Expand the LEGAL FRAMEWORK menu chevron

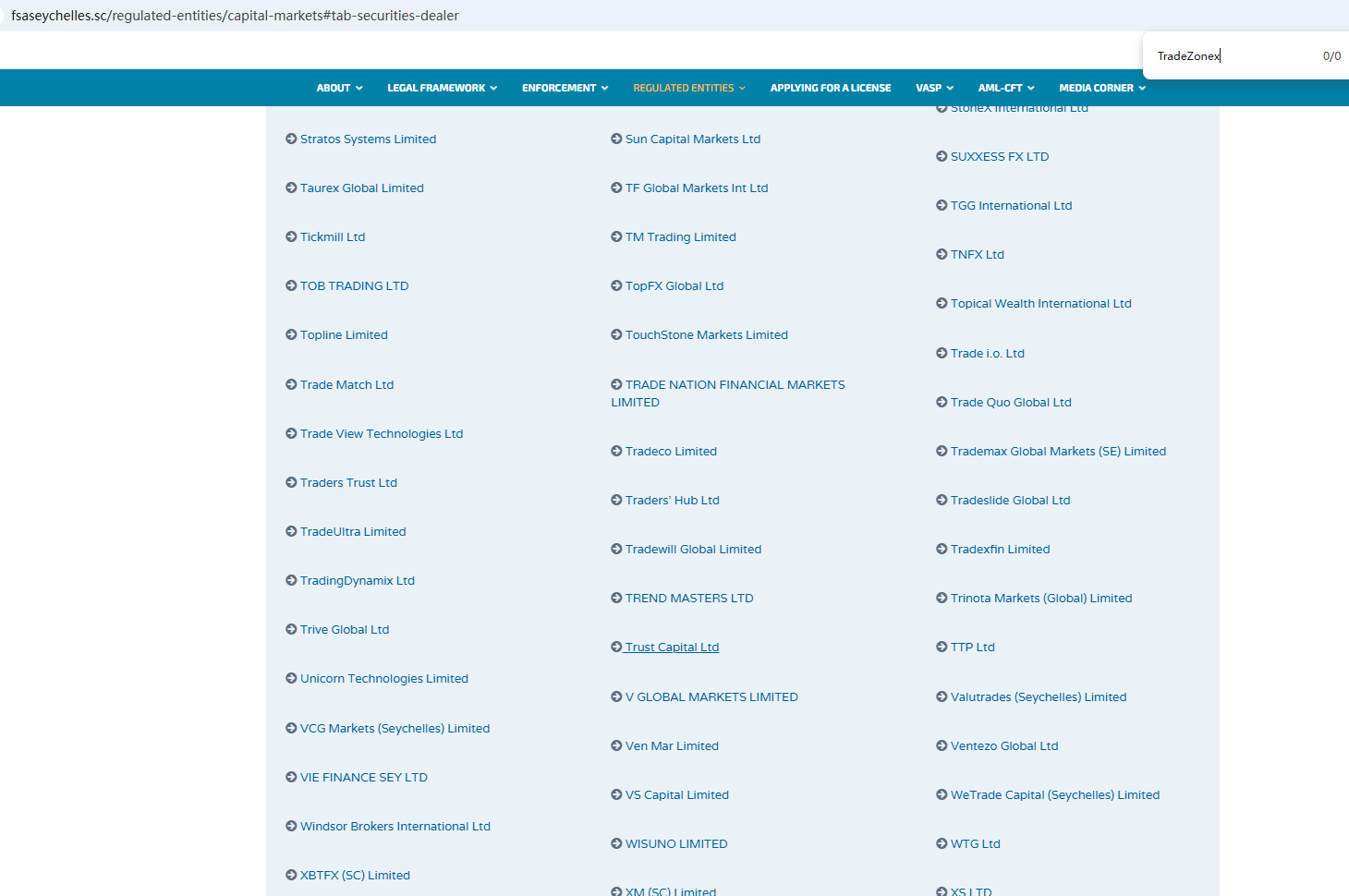493,89
